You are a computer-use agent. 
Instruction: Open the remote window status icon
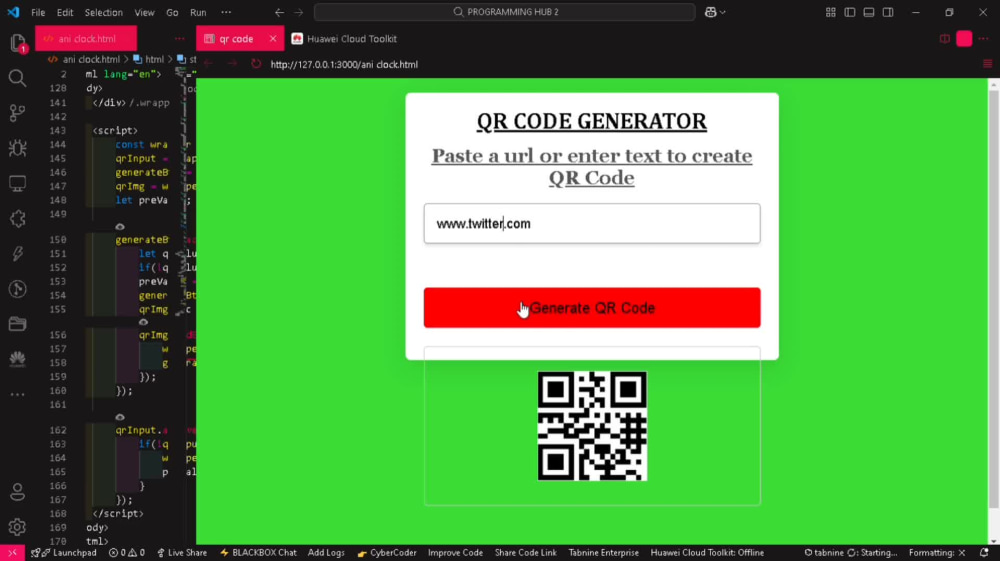click(x=12, y=553)
